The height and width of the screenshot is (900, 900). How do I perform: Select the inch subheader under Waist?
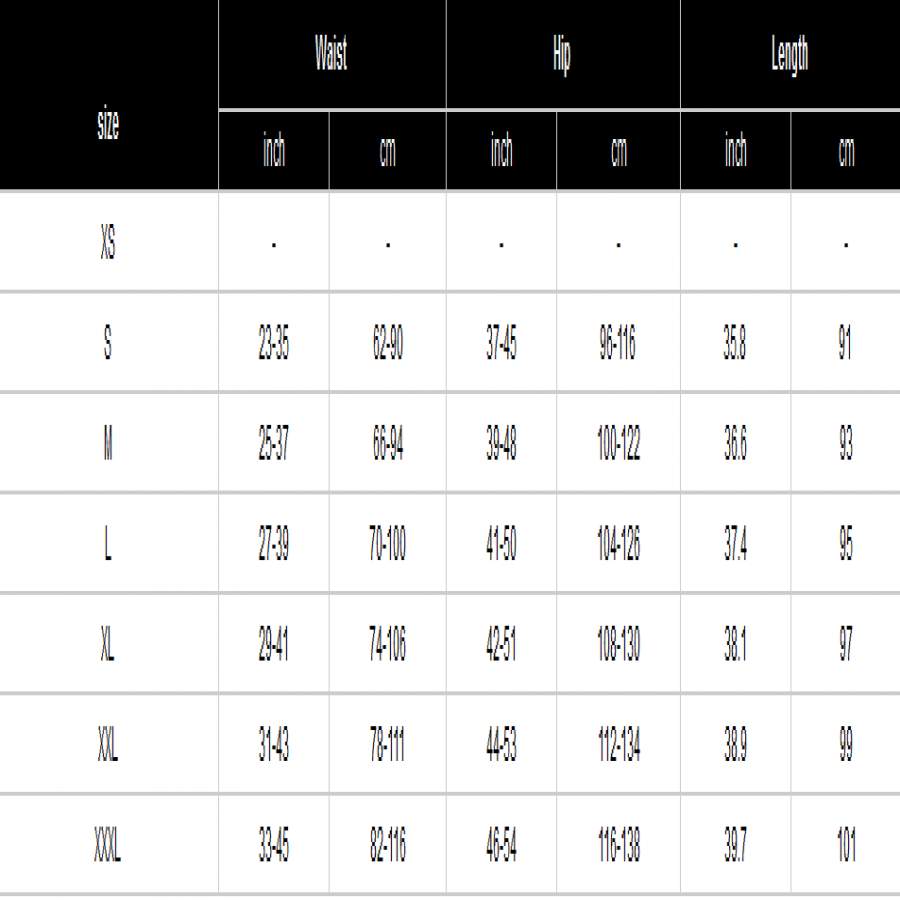(x=273, y=151)
